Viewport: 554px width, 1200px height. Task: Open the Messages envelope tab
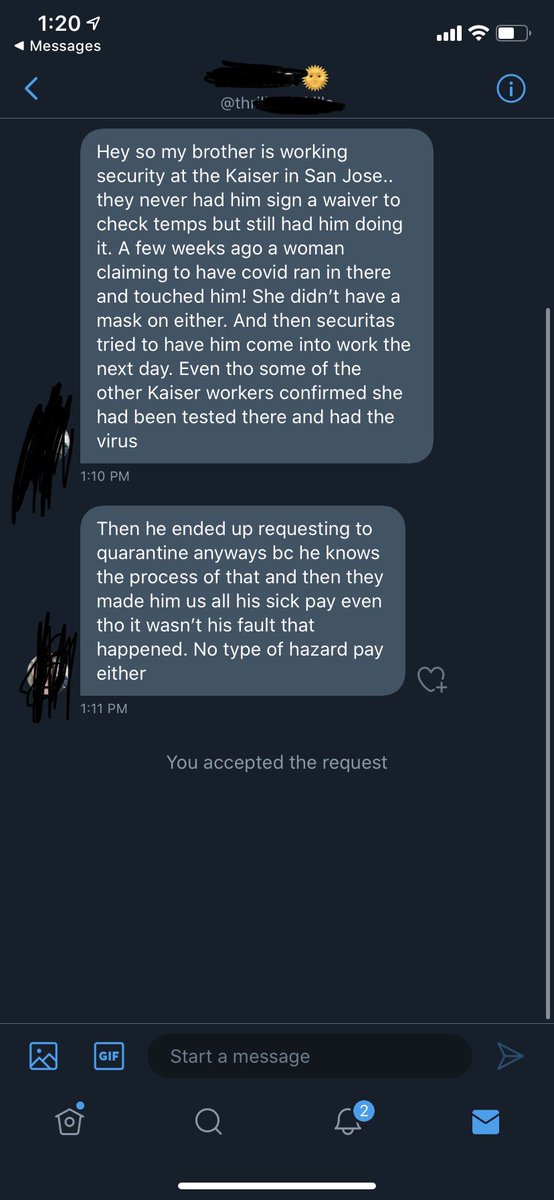[x=485, y=1122]
